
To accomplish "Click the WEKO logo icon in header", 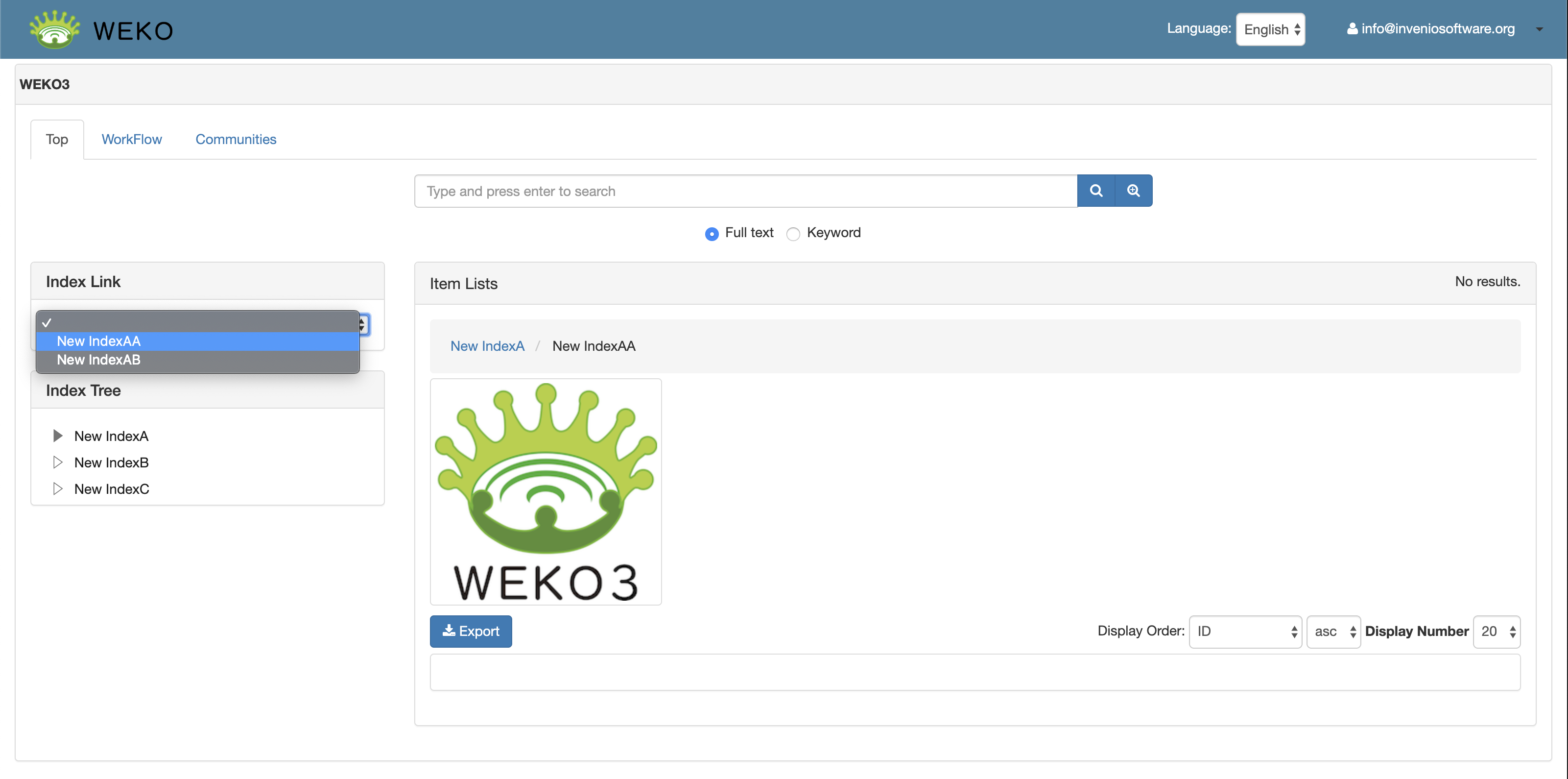I will (55, 29).
